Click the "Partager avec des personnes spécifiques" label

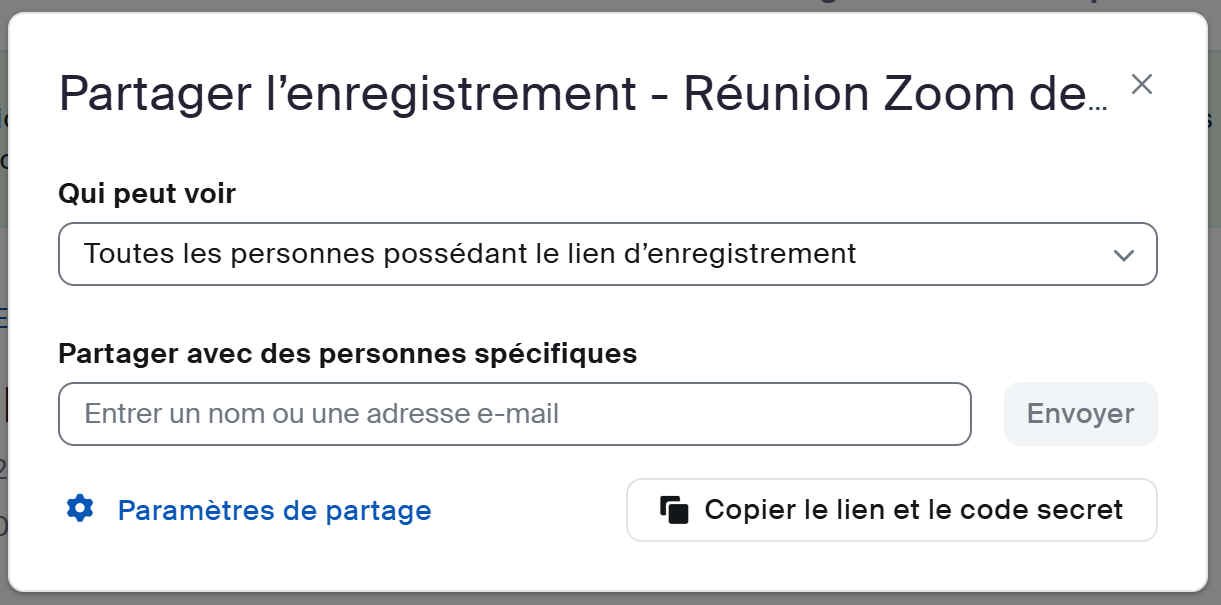click(x=347, y=353)
